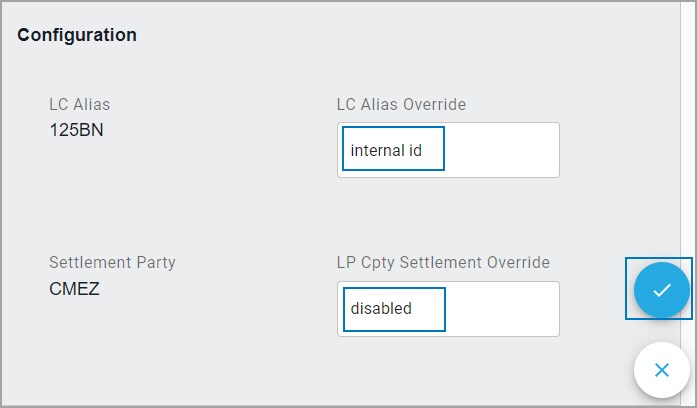
Task: Click the Settlement Party label
Action: pyautogui.click(x=112, y=263)
